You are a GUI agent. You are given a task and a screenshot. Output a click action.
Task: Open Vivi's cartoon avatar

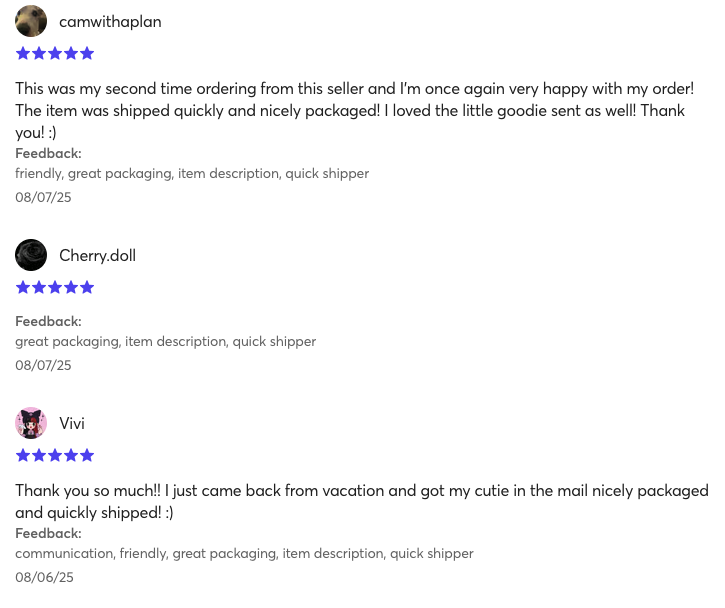31,423
